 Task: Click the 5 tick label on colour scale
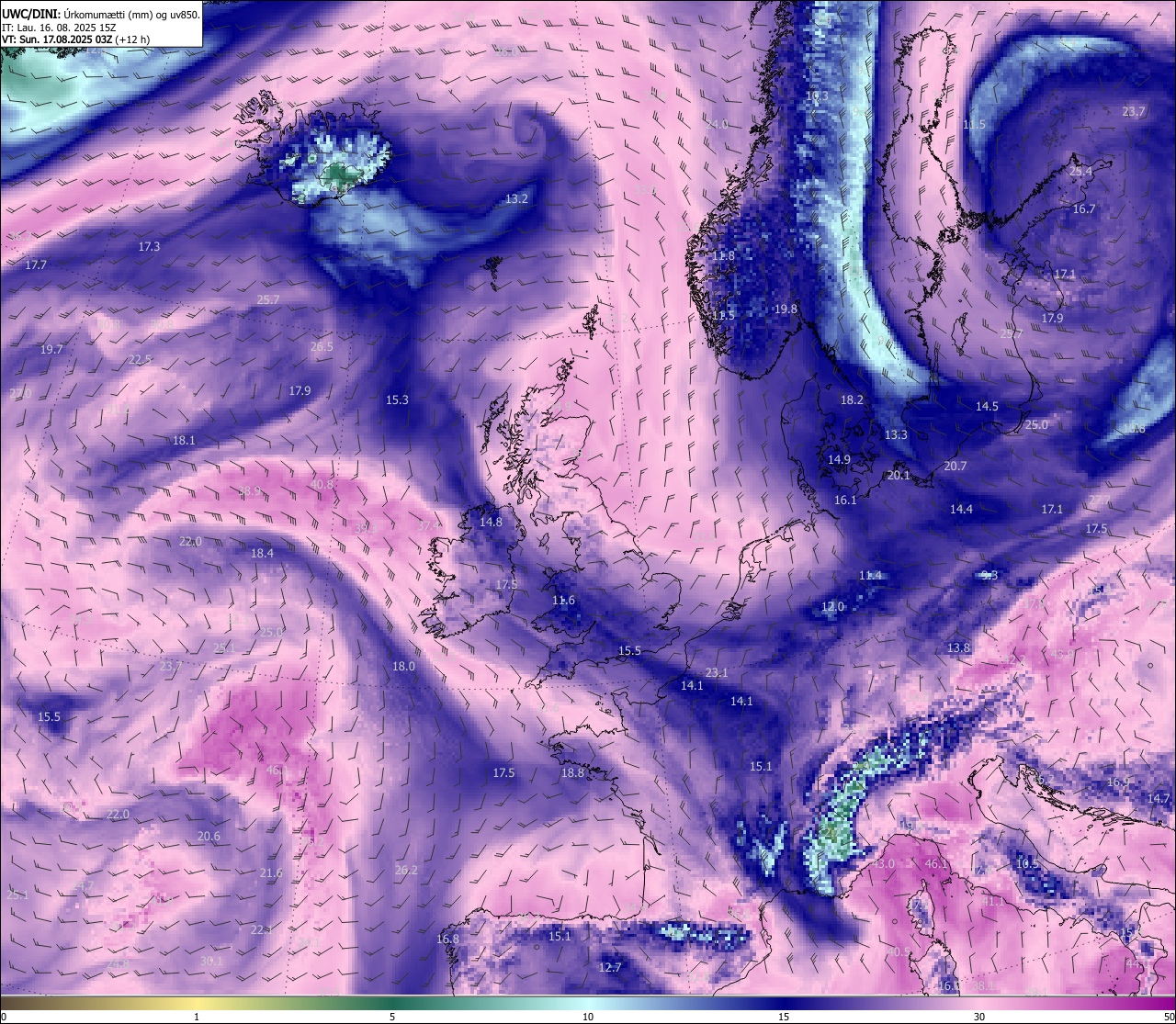(x=392, y=1017)
